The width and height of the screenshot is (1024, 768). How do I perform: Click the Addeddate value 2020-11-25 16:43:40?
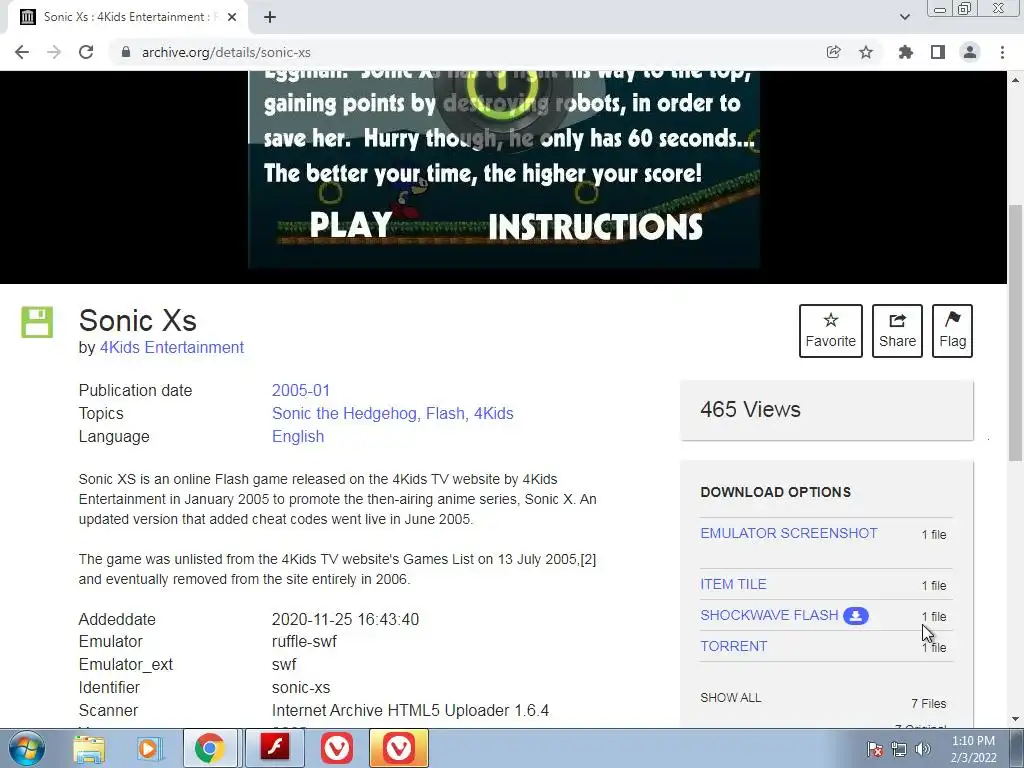point(345,619)
